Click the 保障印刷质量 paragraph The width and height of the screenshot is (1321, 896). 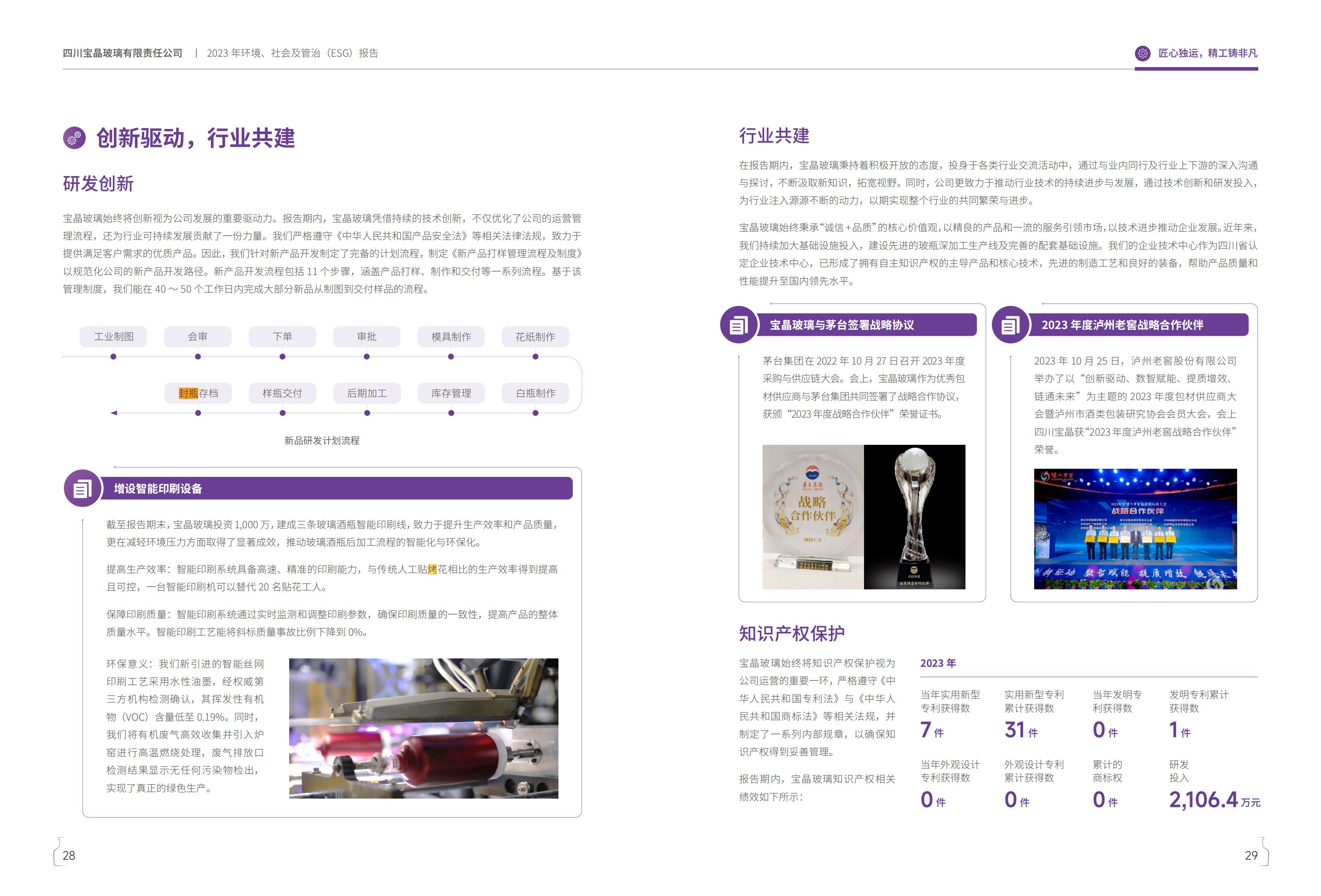point(332,623)
